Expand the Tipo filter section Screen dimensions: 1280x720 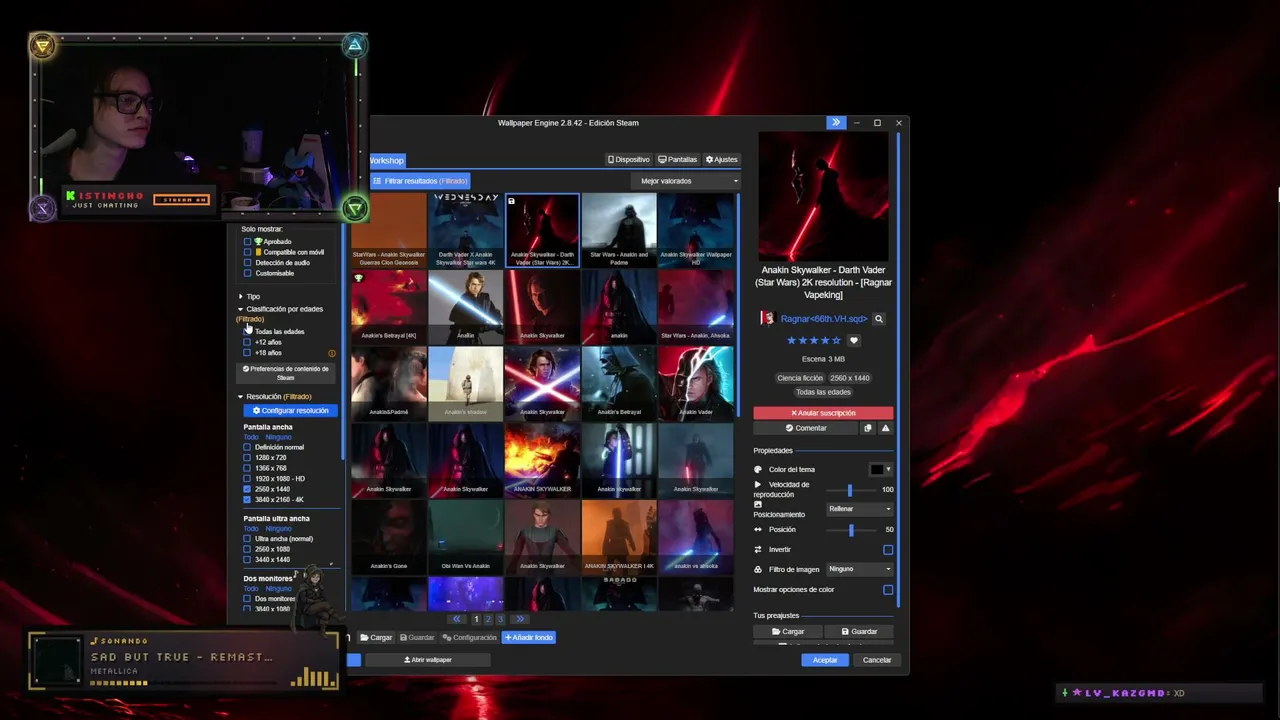tap(249, 297)
